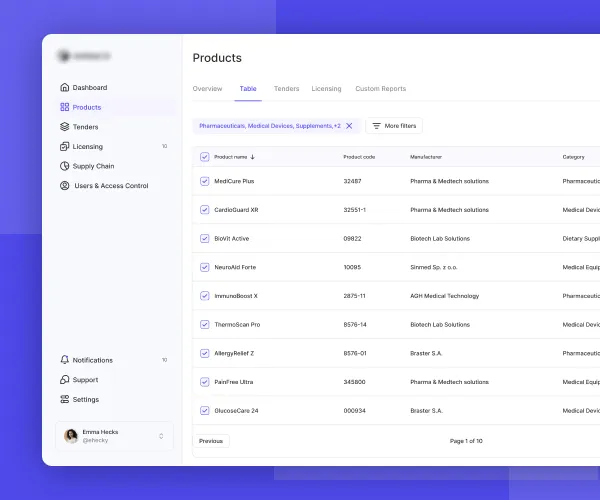Click product code 8576-01
The image size is (600, 500).
pyautogui.click(x=355, y=353)
